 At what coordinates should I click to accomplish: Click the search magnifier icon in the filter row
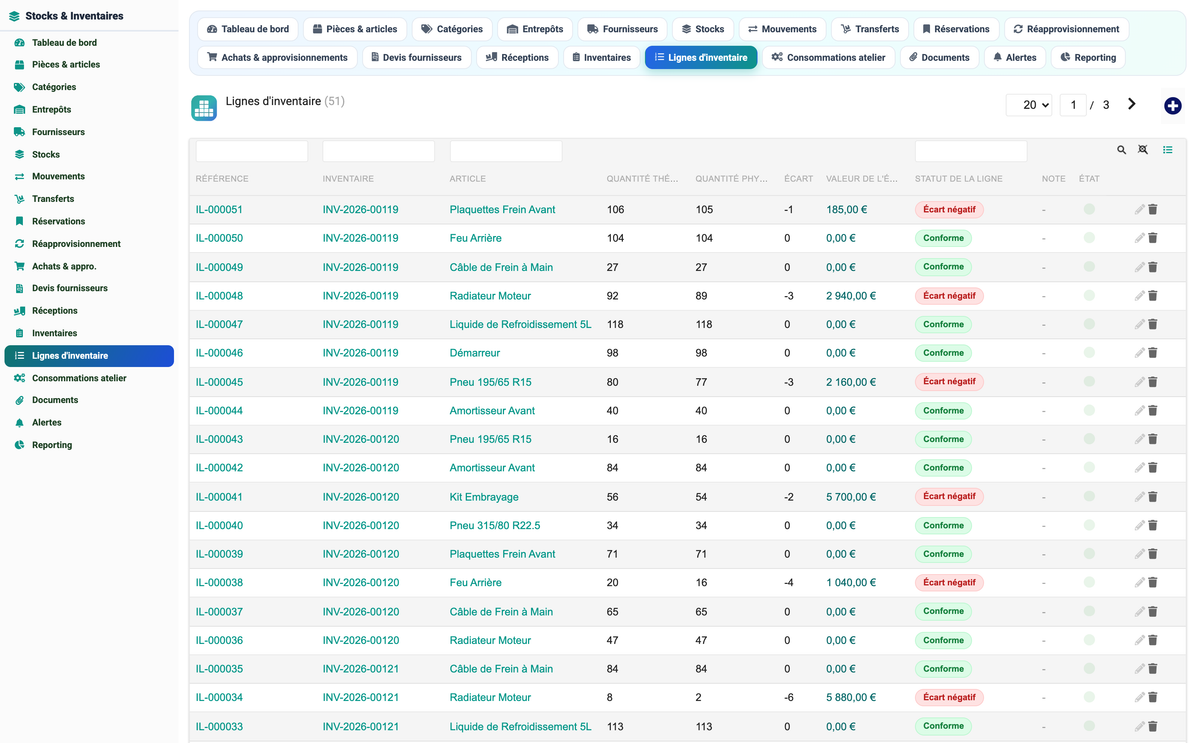(x=1121, y=150)
